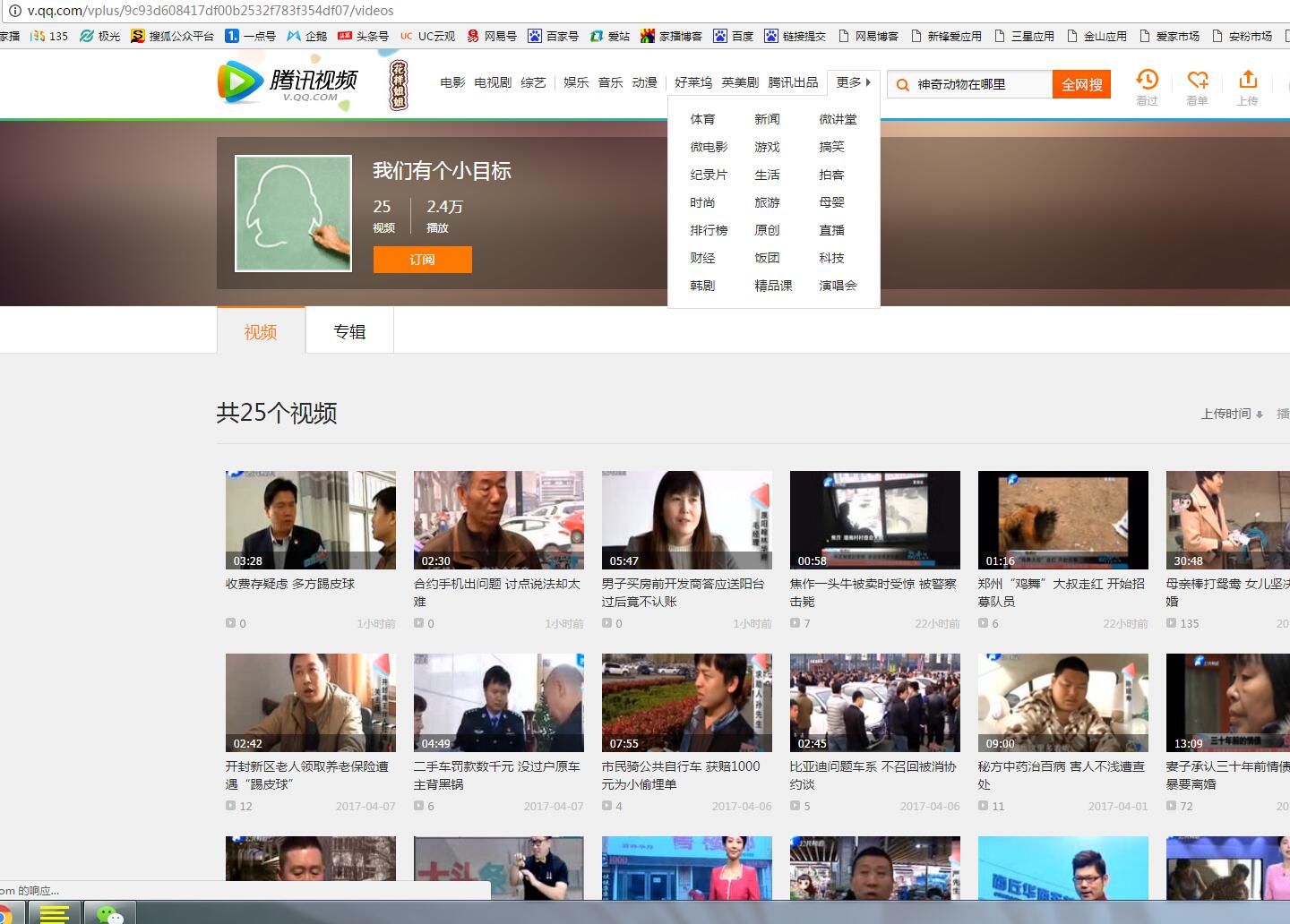Play the 05:47 video thumbnail
The height and width of the screenshot is (924, 1290).
pyautogui.click(x=687, y=520)
